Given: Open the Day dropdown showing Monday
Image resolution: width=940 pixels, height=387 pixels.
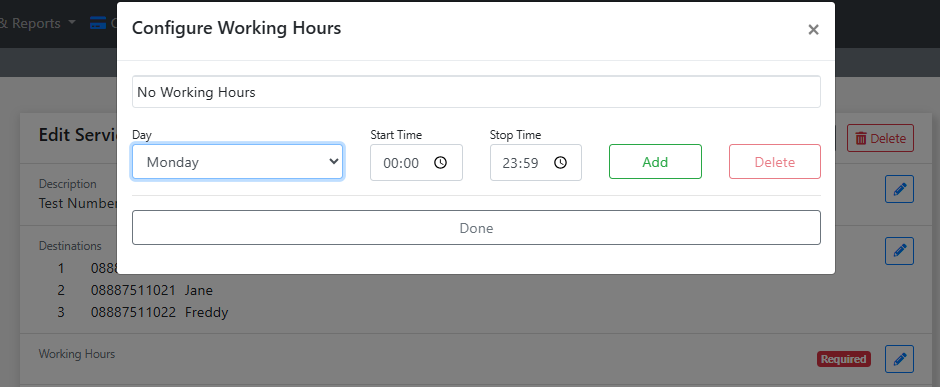Looking at the screenshot, I should click(x=237, y=162).
